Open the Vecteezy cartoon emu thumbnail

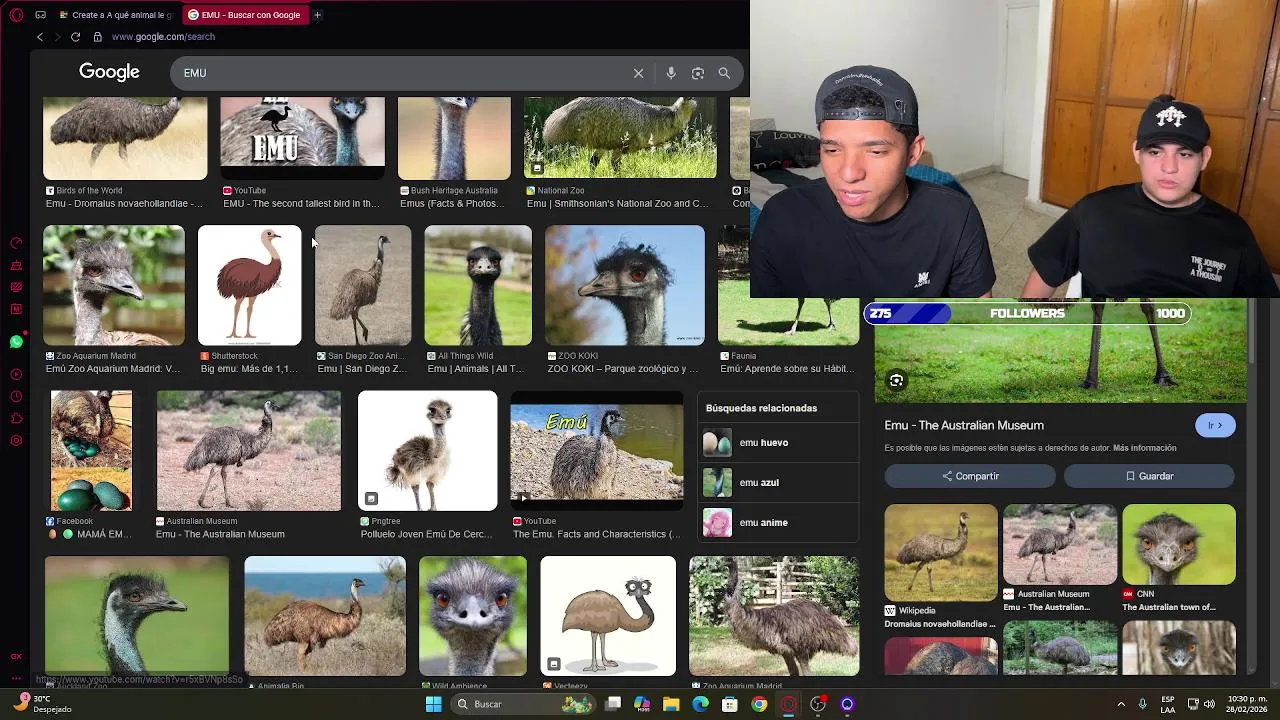coord(608,616)
